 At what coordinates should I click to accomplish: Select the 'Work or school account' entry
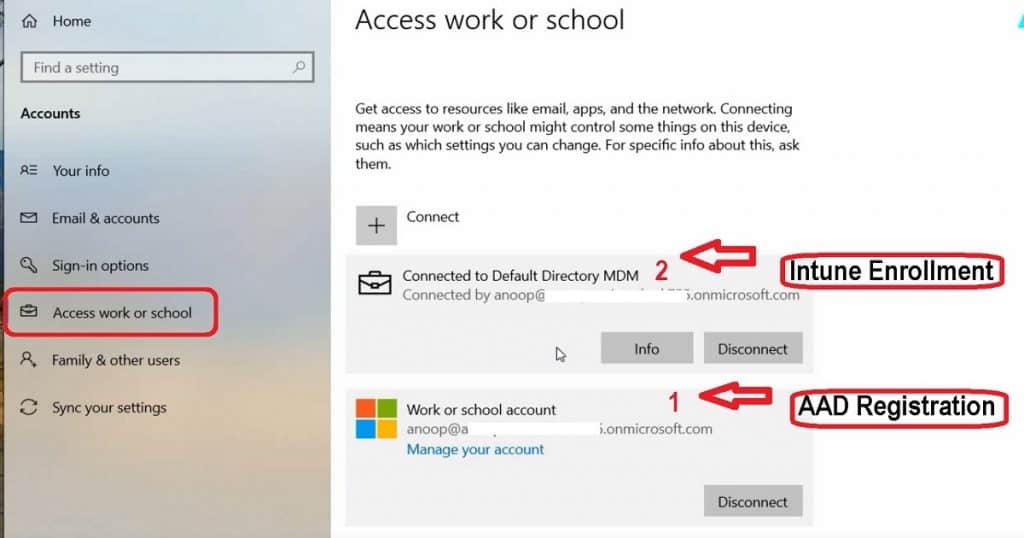point(481,409)
